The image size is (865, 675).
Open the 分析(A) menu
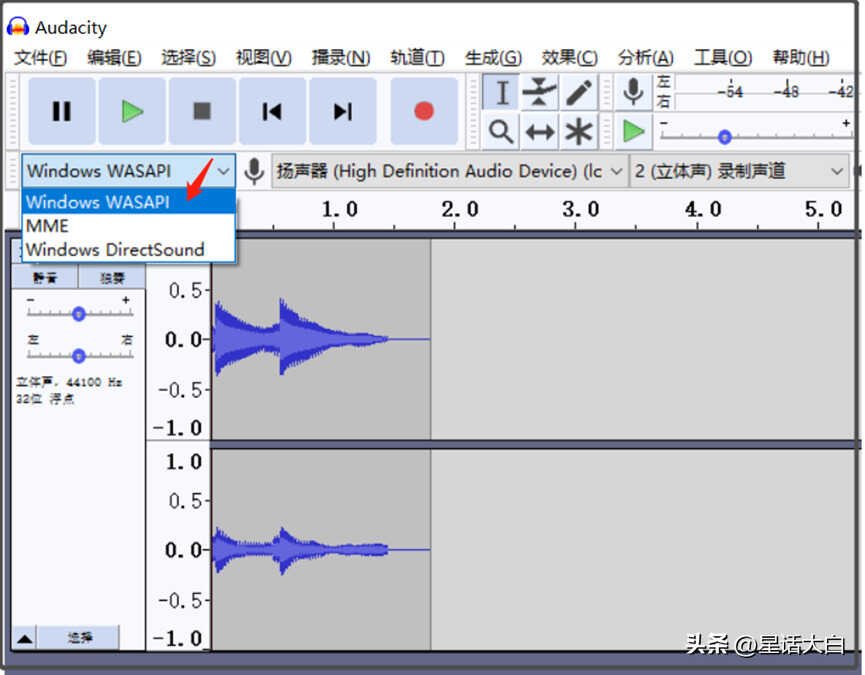point(645,57)
